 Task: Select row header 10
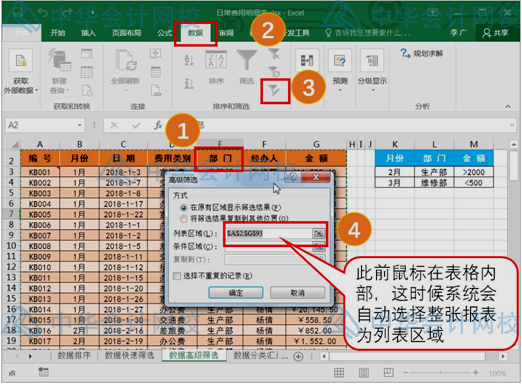[11, 246]
